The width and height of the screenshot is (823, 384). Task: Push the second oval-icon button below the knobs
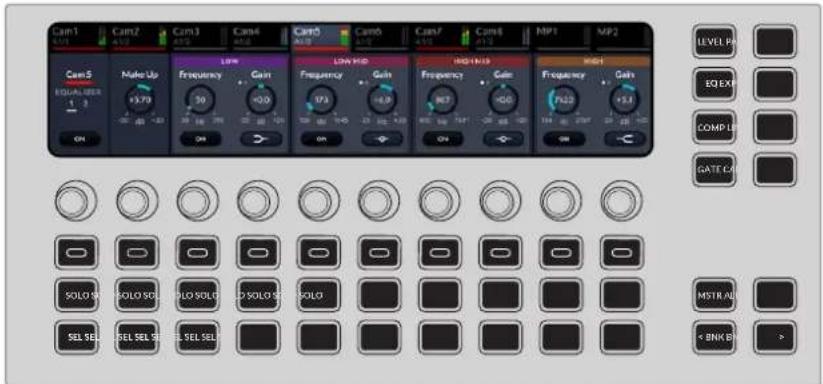click(x=137, y=252)
